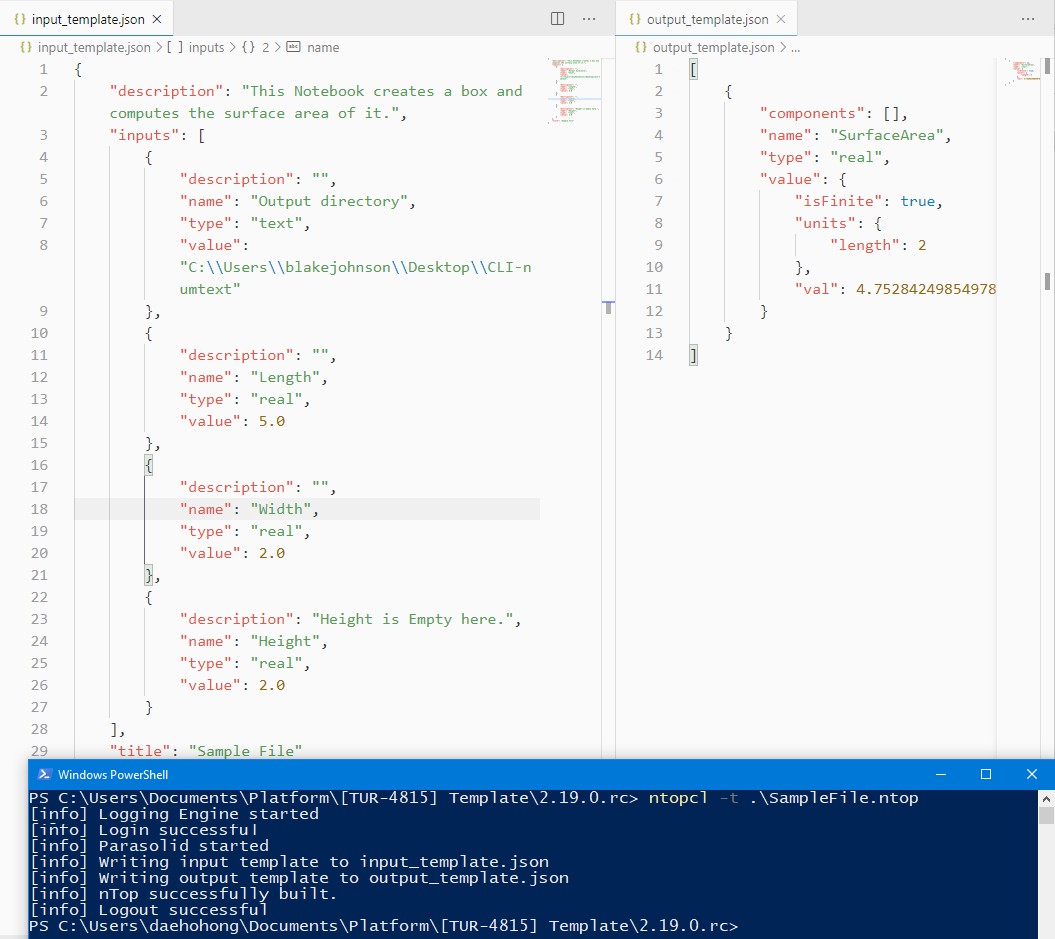The height and width of the screenshot is (939, 1055).
Task: Click the "inputs" key on line 3
Action: coord(145,135)
